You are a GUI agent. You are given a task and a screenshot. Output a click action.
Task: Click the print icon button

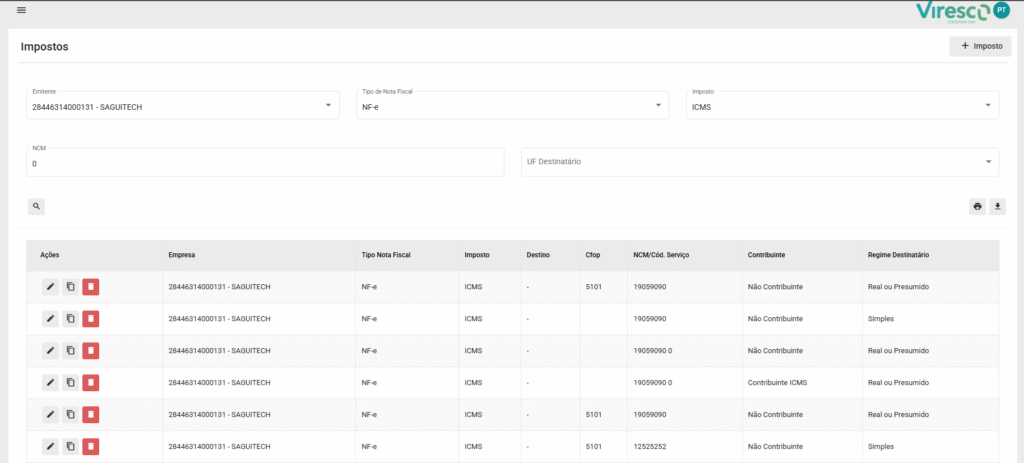977,207
